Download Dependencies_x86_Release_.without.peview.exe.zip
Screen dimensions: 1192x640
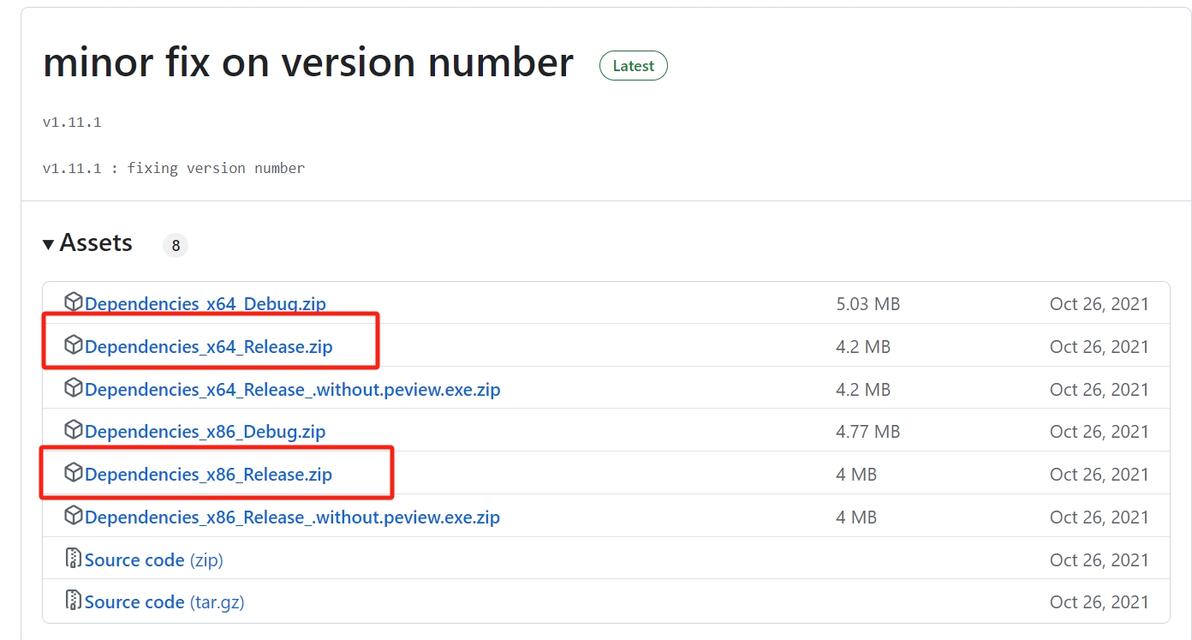tap(292, 518)
